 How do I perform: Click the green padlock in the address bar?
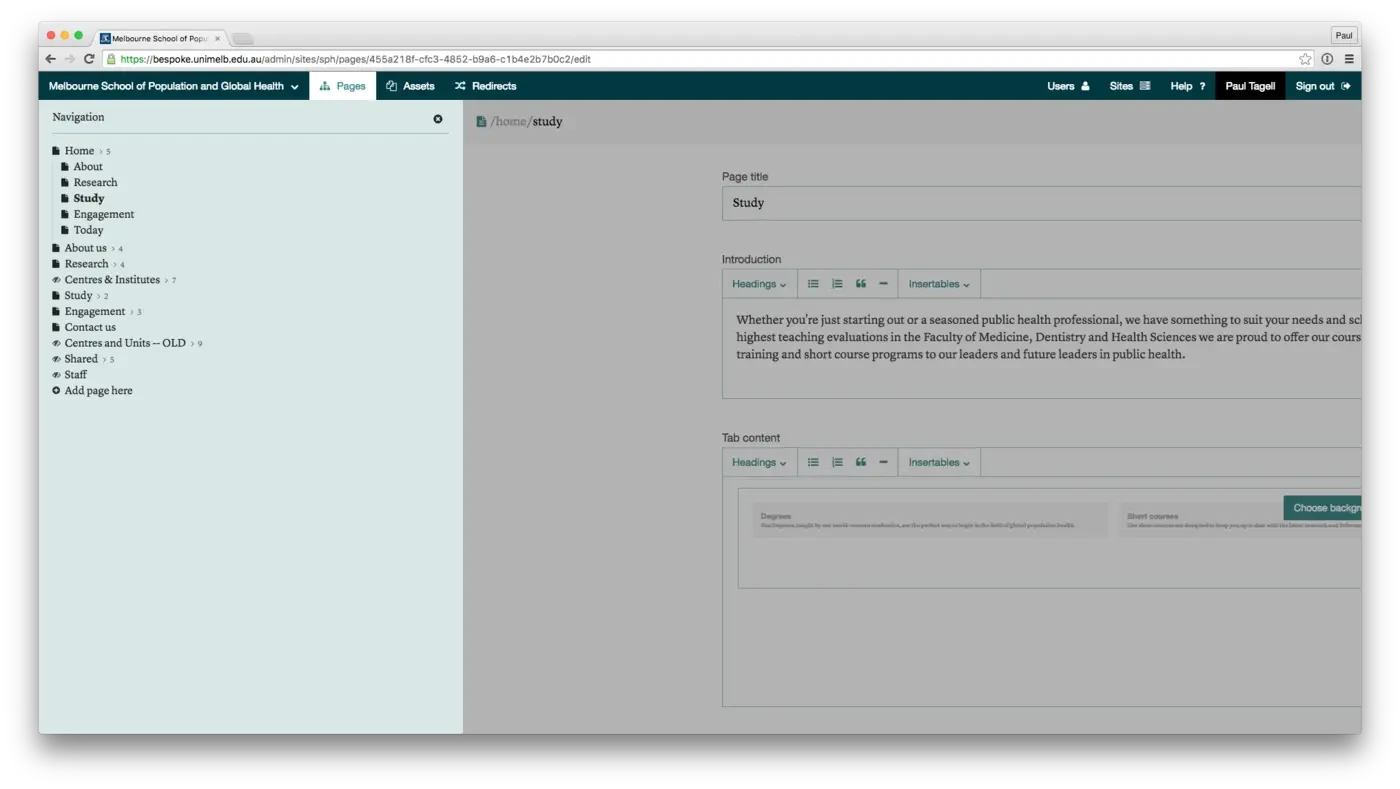pyautogui.click(x=112, y=59)
